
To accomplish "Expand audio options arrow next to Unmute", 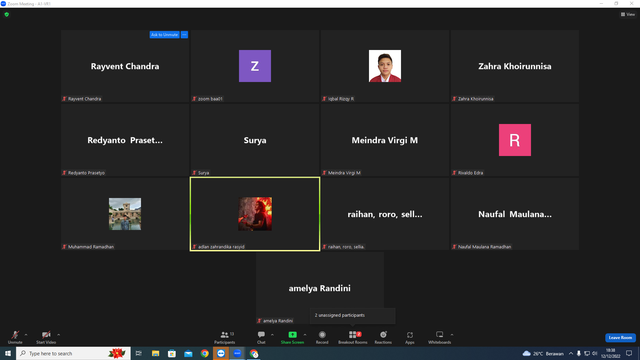I will tap(26, 335).
